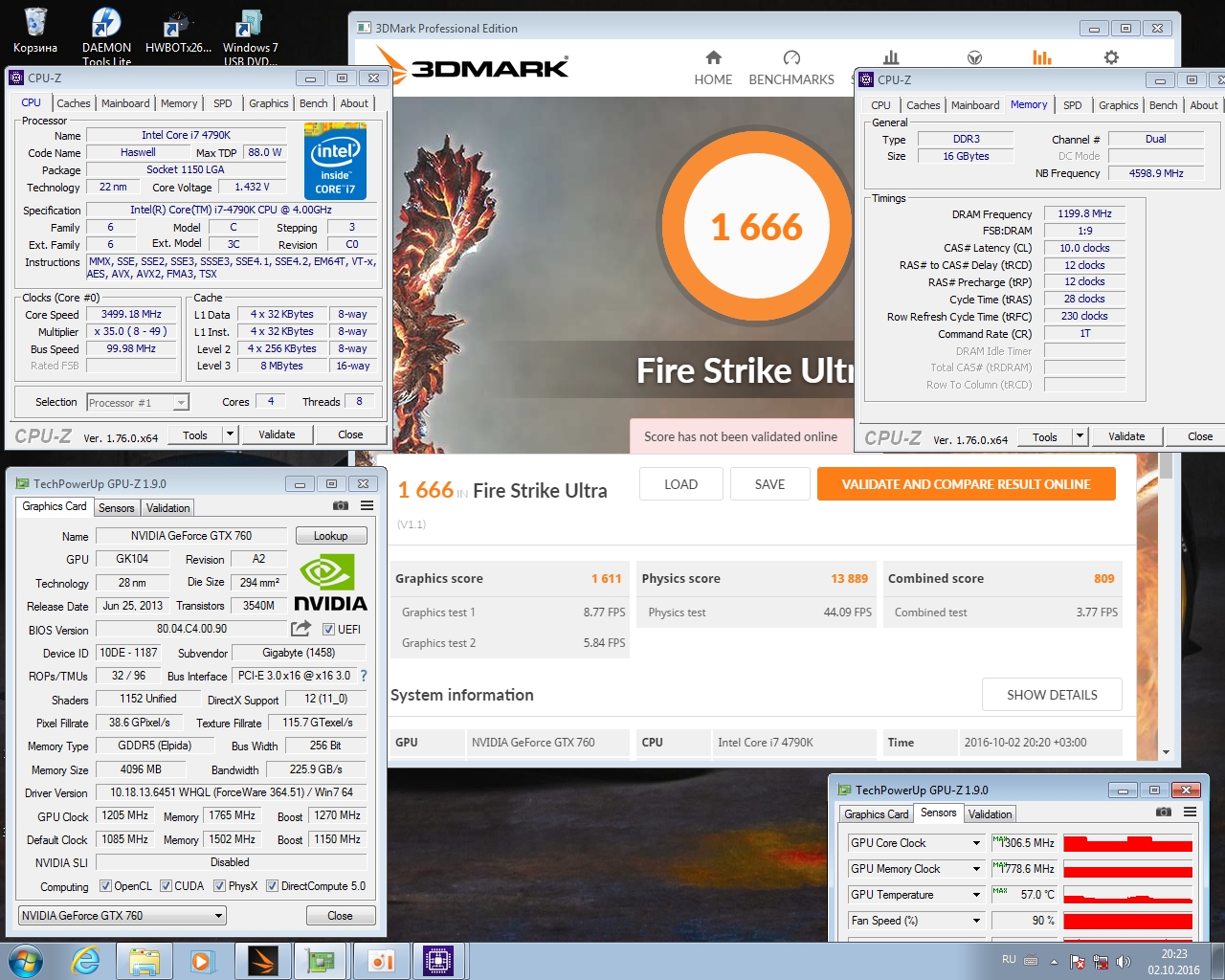
Task: Click 3DMark results vertical scrollbar
Action: (x=1166, y=607)
